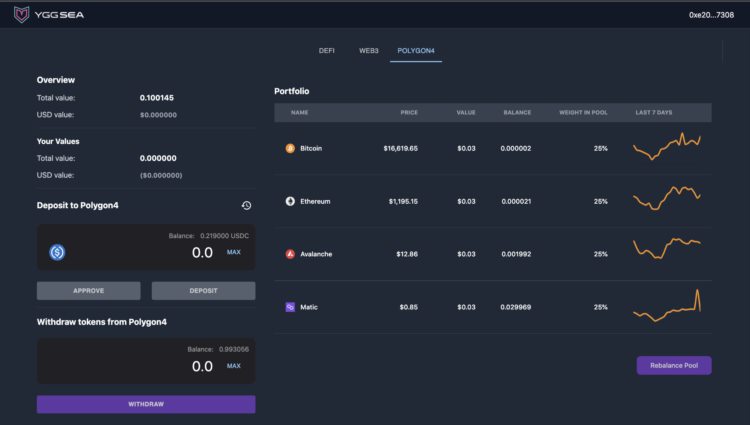Select the POLYGON4 tab

point(415,50)
